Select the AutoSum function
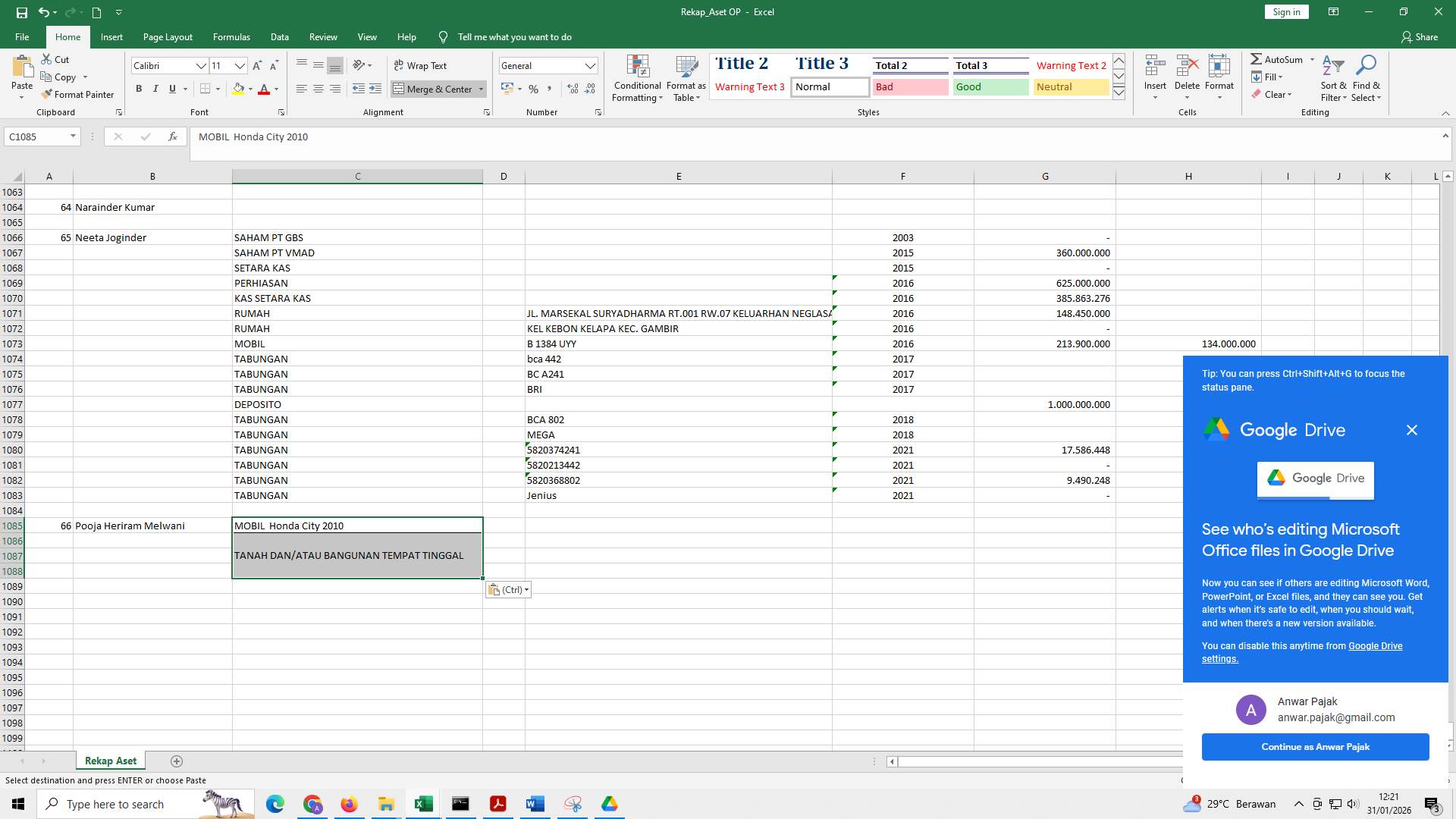1456x819 pixels. 1279,59
